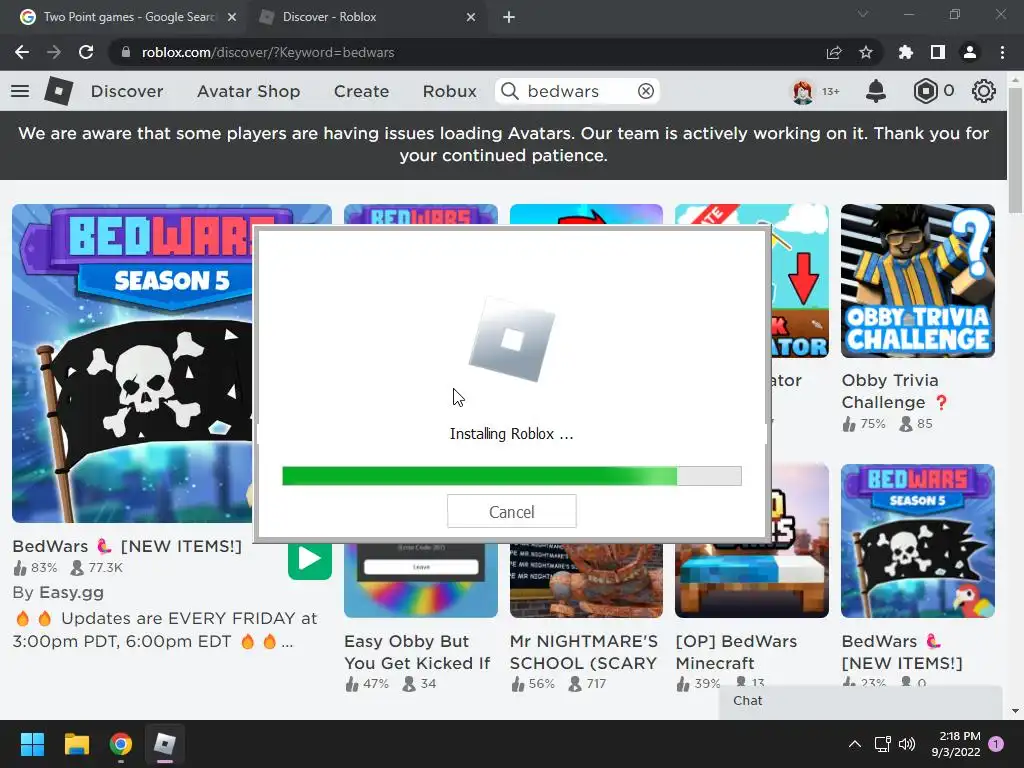1024x768 pixels.
Task: Click the bedwars search field
Action: coord(577,91)
